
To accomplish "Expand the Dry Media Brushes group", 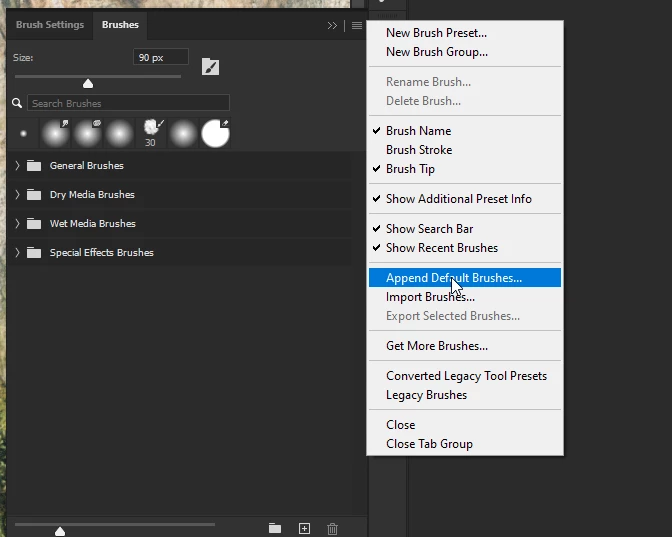I will pyautogui.click(x=17, y=195).
